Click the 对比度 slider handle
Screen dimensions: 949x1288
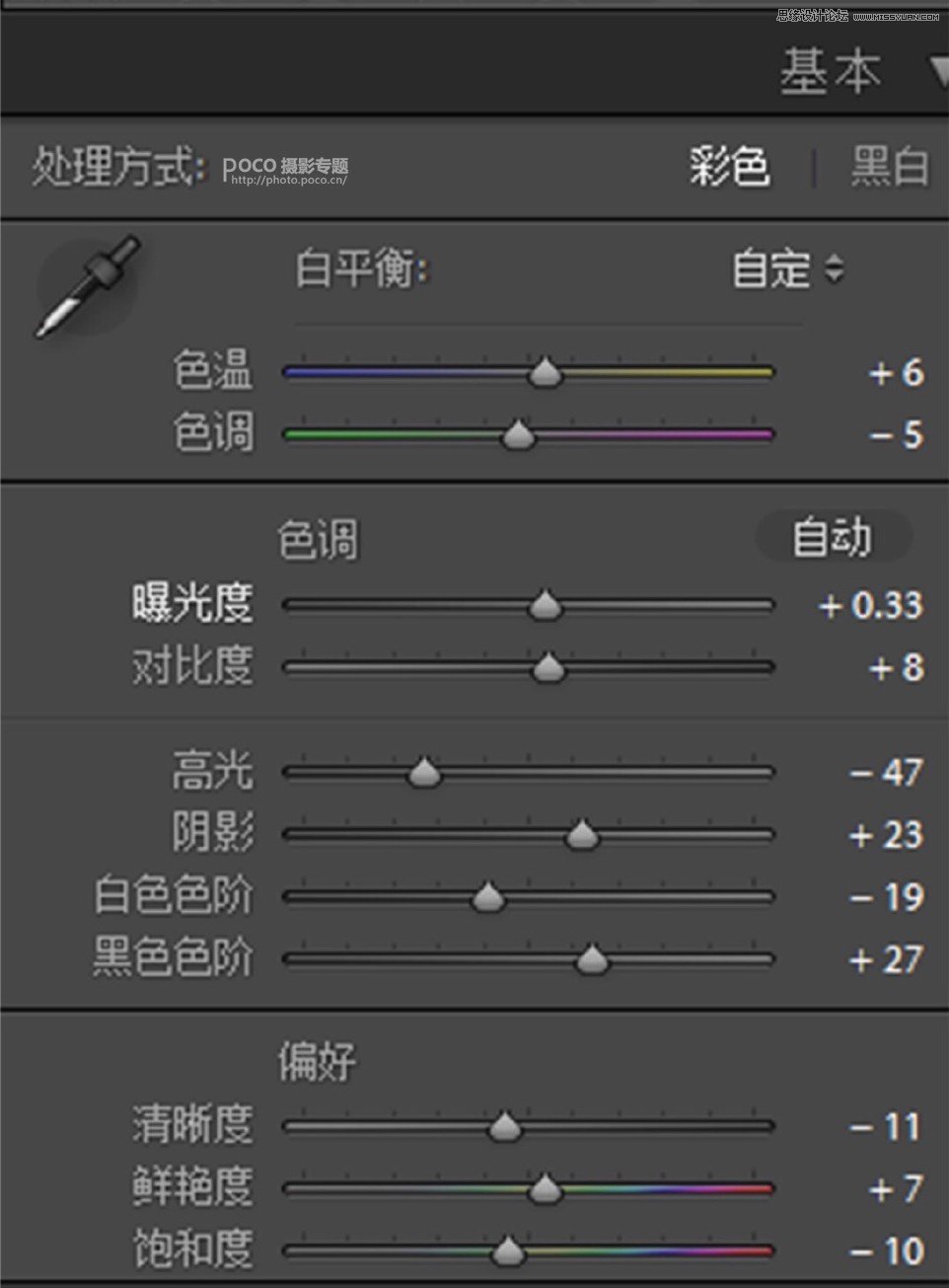pyautogui.click(x=548, y=668)
